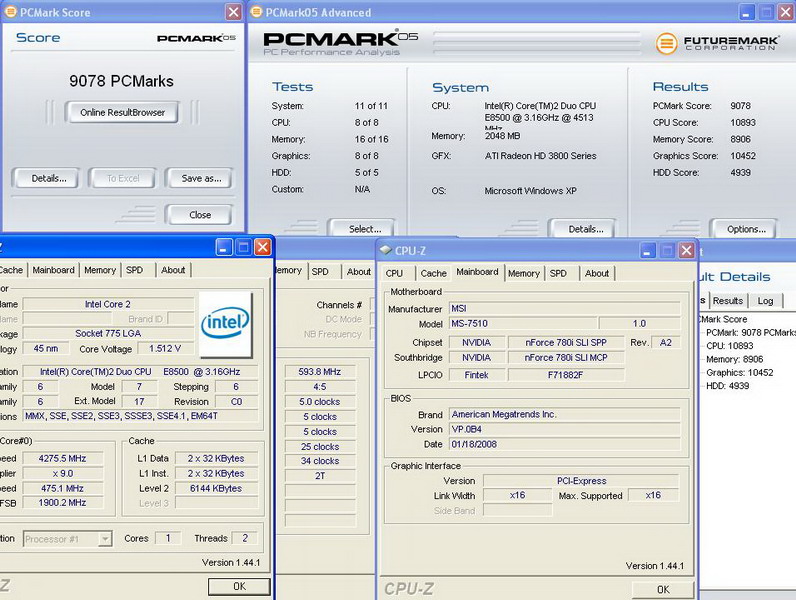This screenshot has height=600, width=796.
Task: Switch to Memory tab in right CPU-Z
Action: 524,273
